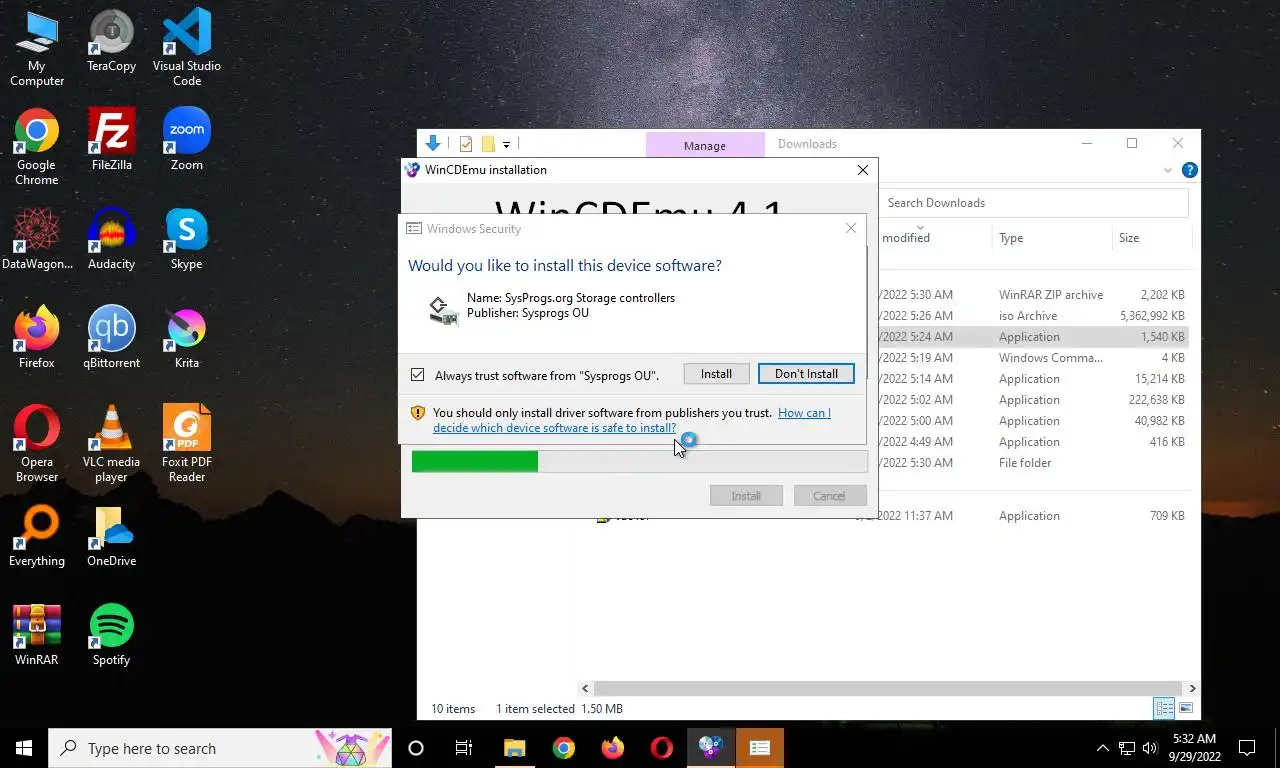Viewport: 1280px width, 768px height.
Task: Close the Windows Security dialog
Action: (851, 229)
